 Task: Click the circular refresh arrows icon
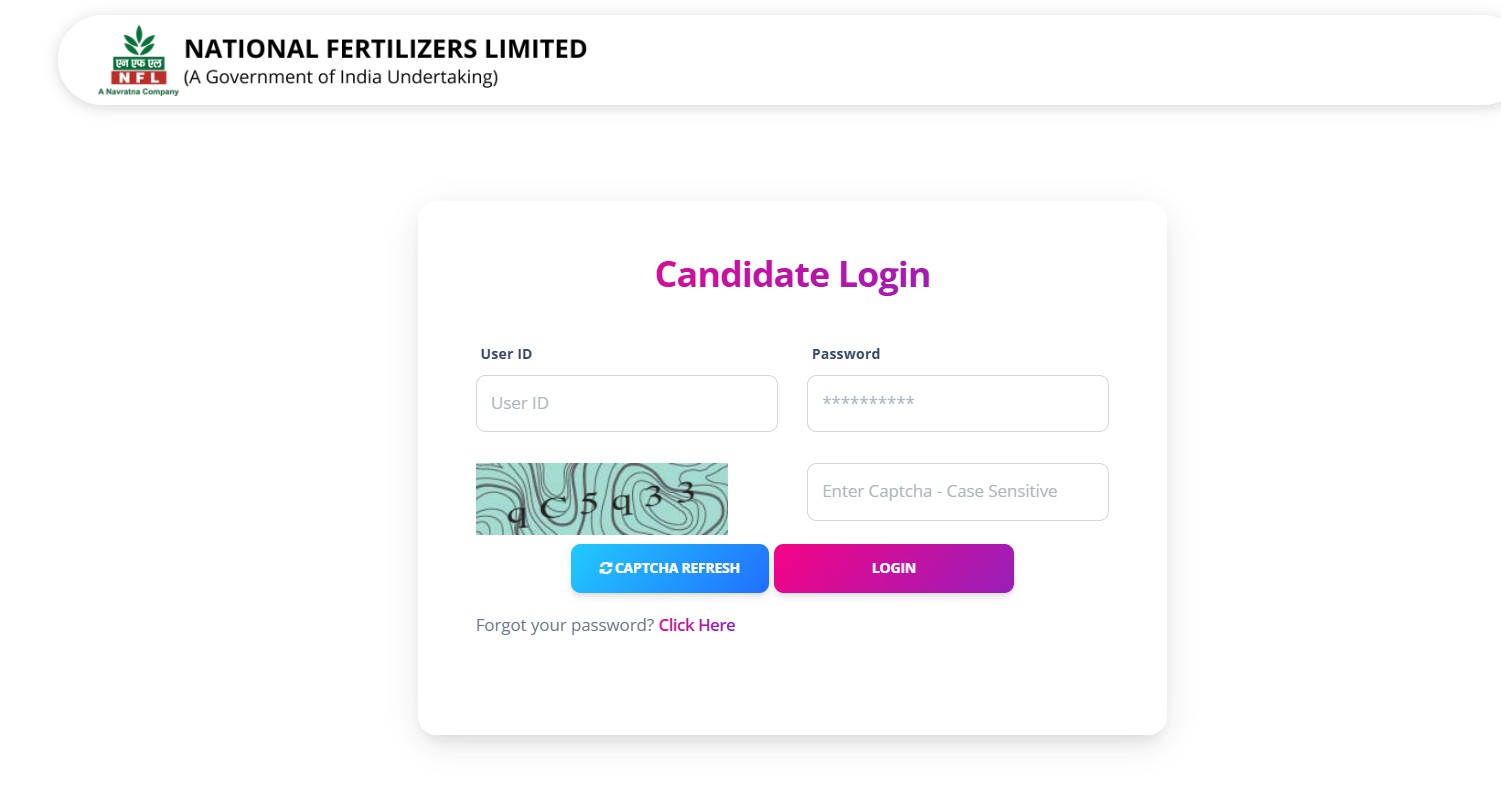coord(606,568)
